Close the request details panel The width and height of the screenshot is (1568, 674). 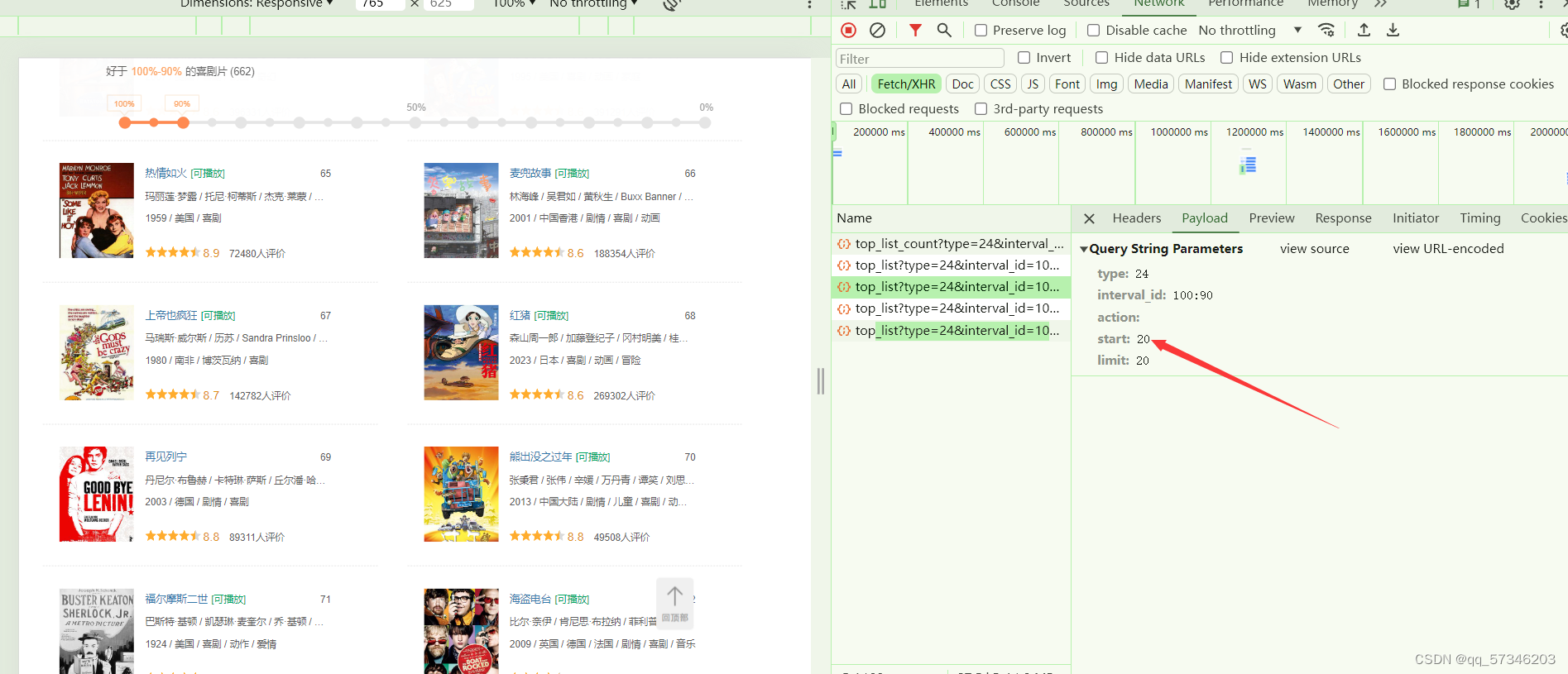coord(1089,218)
